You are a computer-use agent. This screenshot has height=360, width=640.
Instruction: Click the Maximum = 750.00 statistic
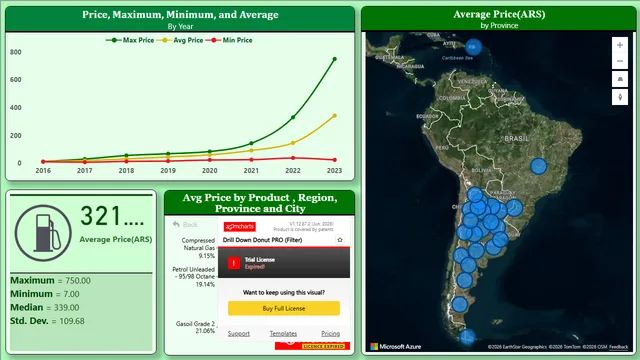click(x=51, y=280)
